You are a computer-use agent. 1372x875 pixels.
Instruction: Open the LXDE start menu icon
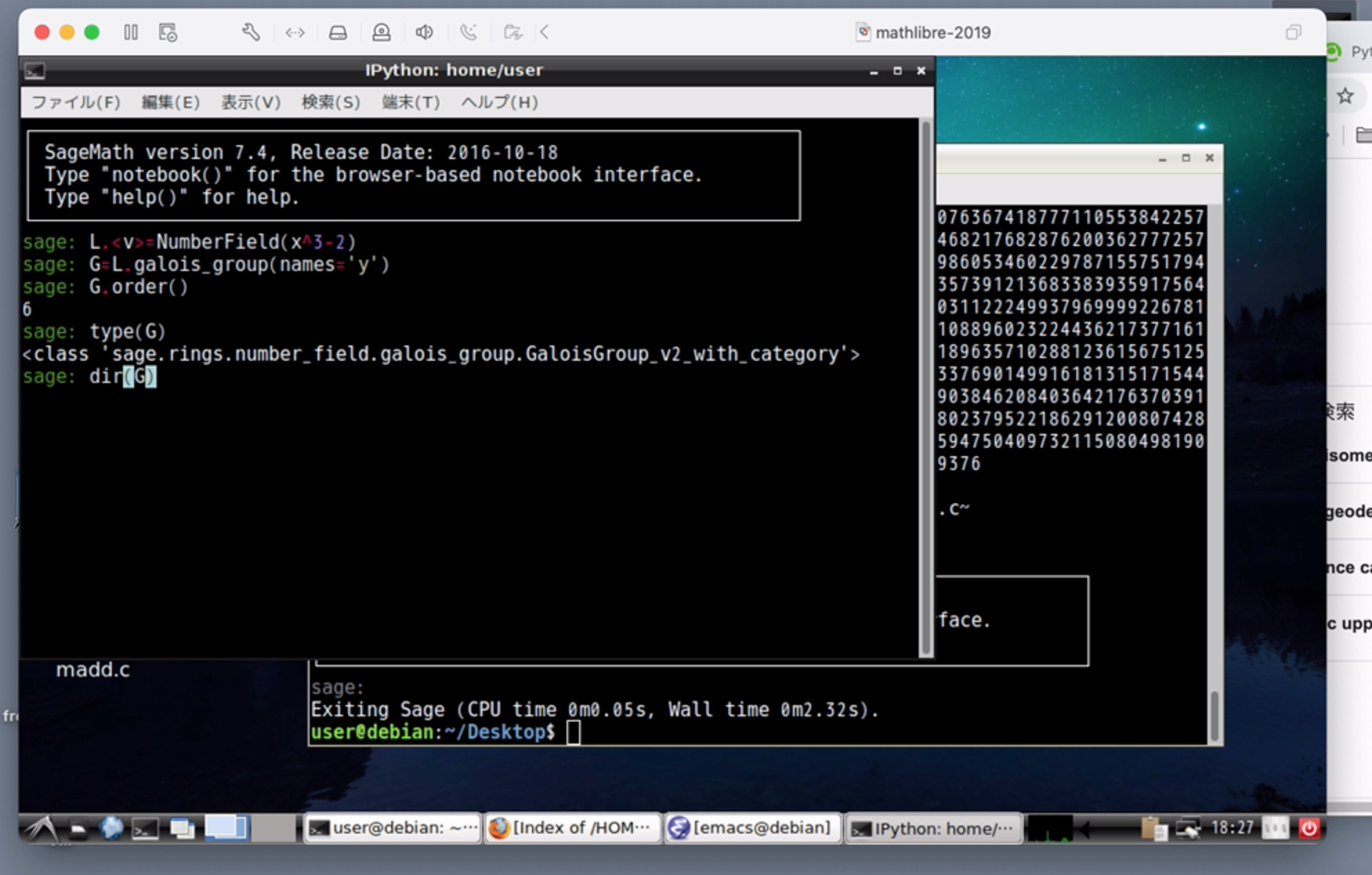tap(41, 828)
